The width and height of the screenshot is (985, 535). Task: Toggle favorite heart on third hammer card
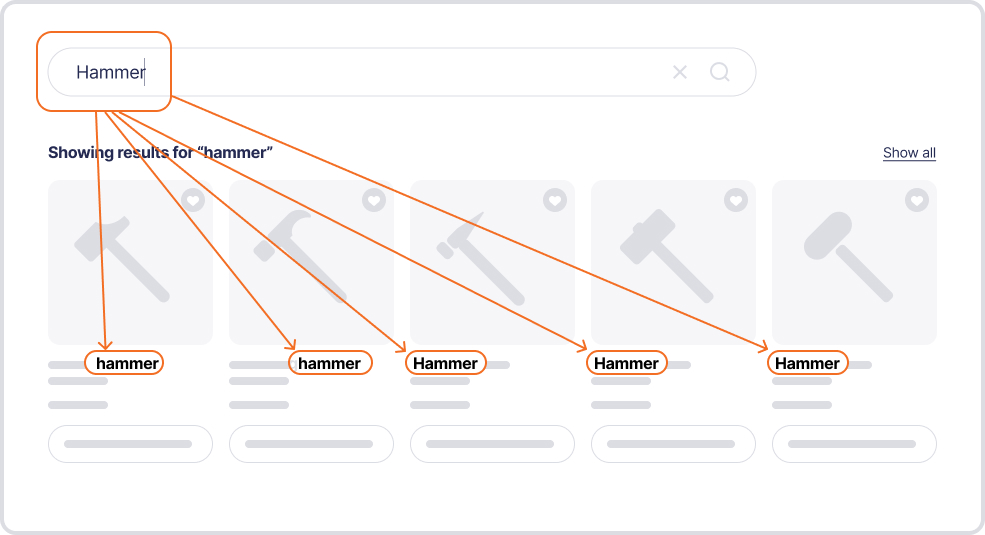click(555, 200)
